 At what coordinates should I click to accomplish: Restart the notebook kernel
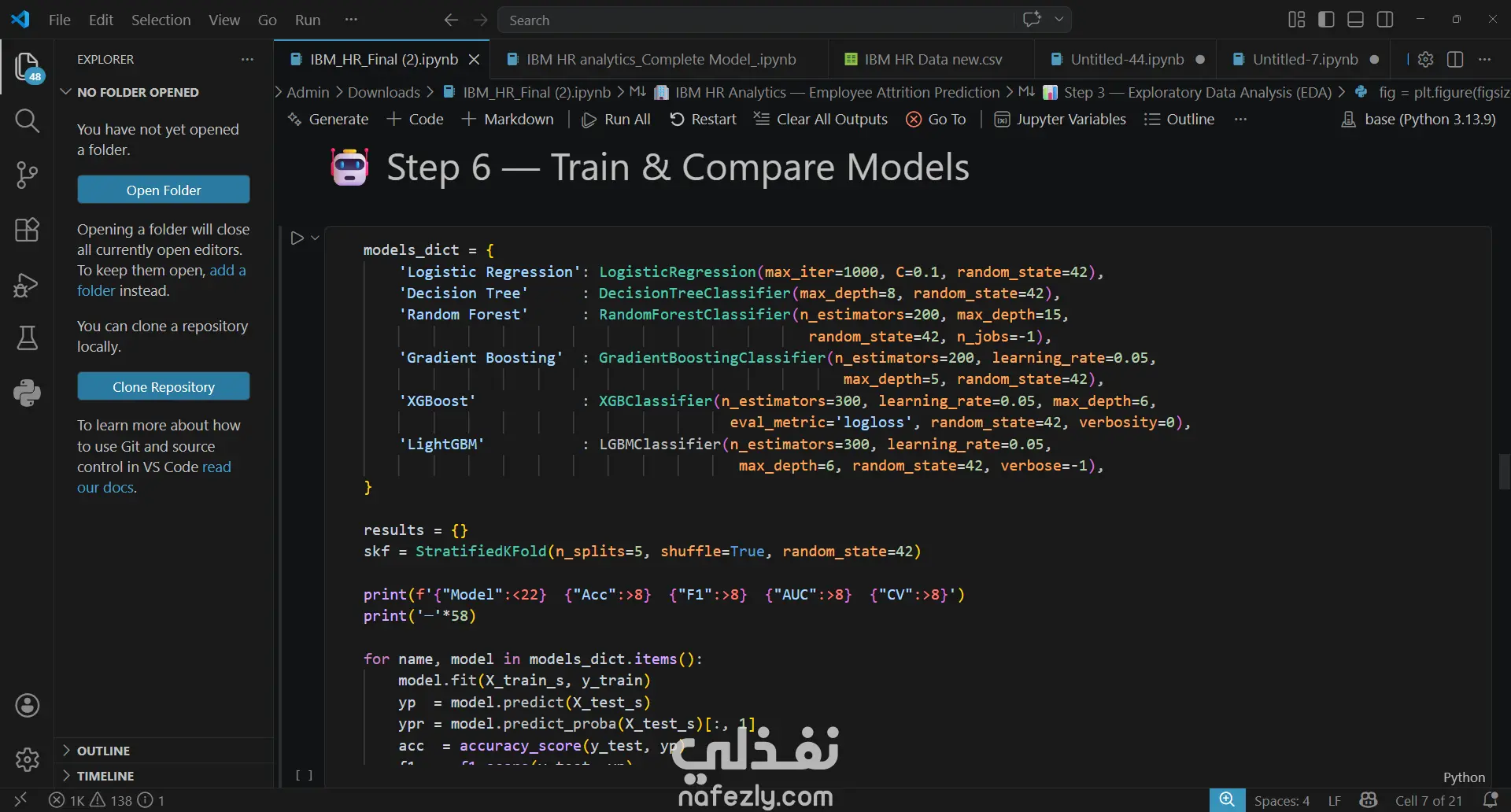(703, 120)
